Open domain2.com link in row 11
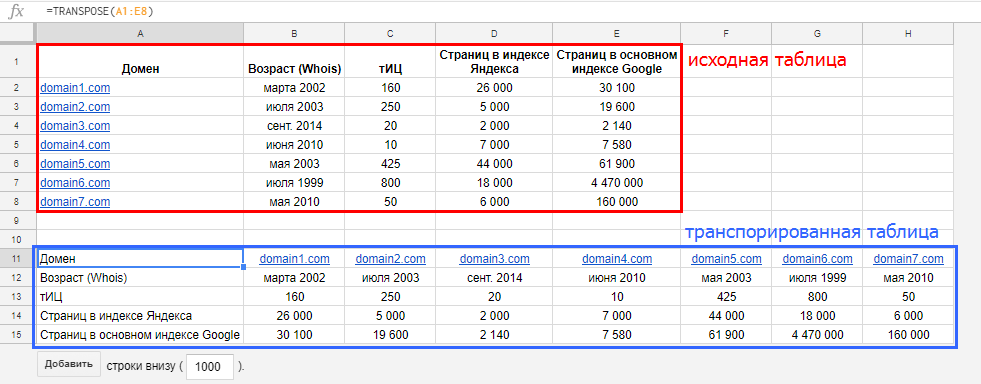The width and height of the screenshot is (981, 384). [390, 259]
